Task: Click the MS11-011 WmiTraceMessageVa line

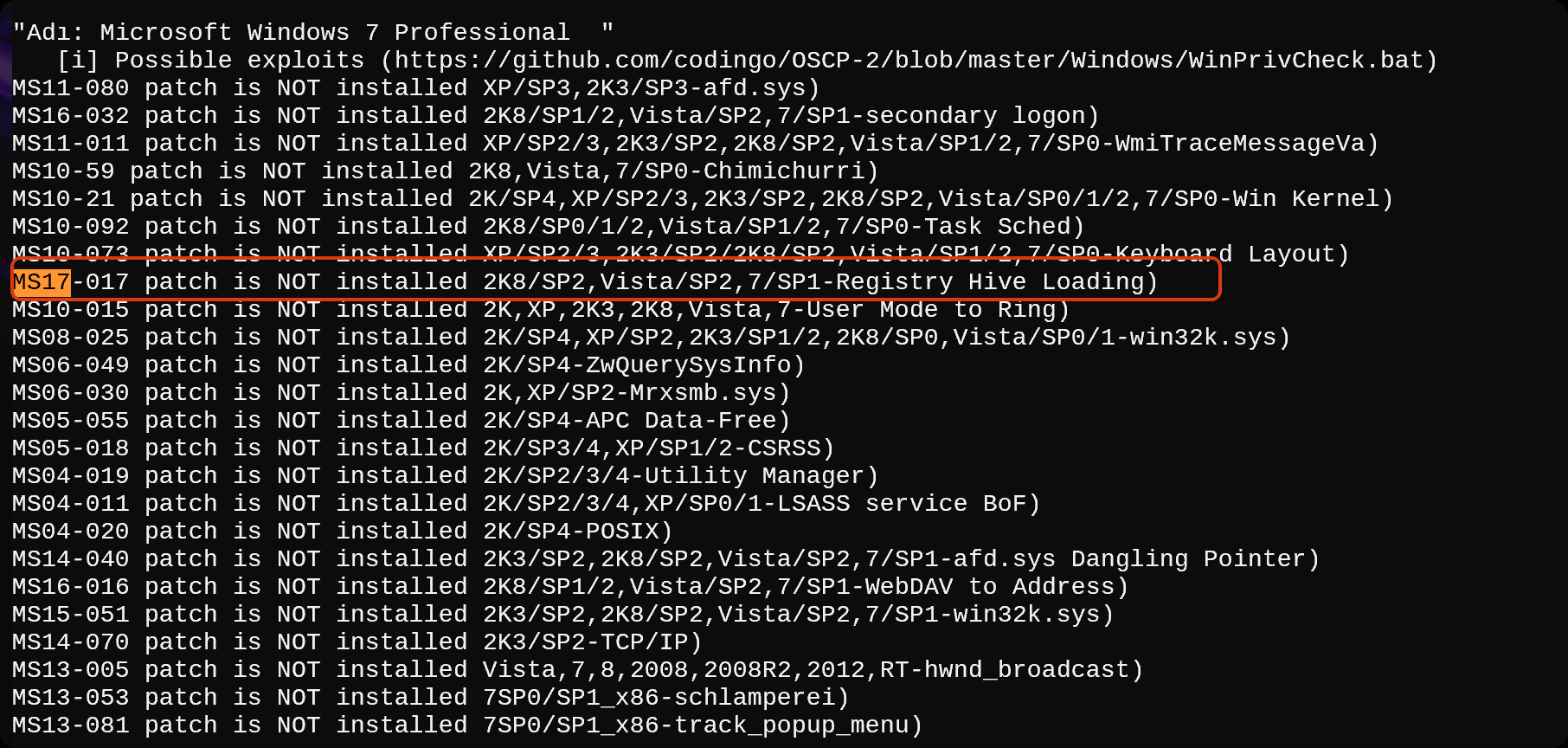Action: point(692,144)
